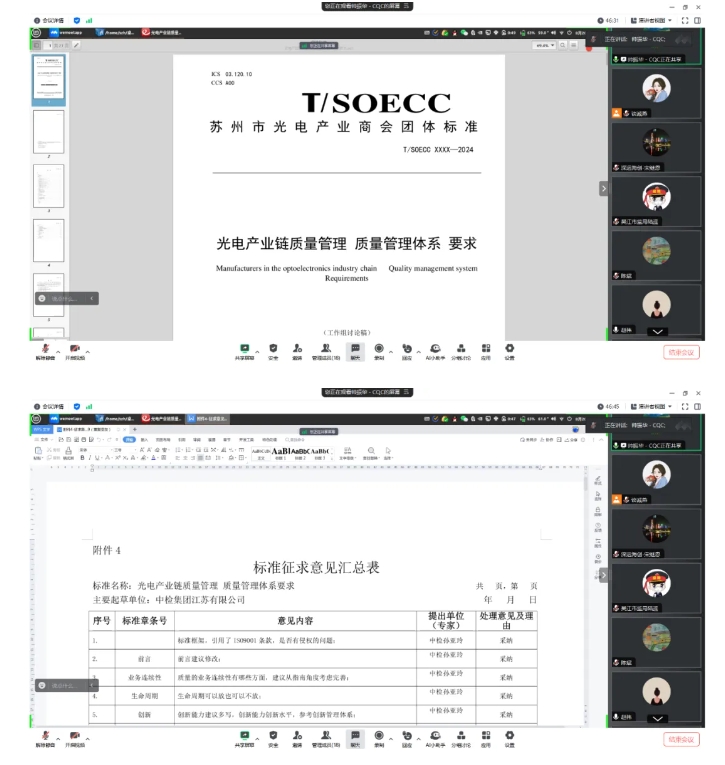The width and height of the screenshot is (725, 765).
Task: Click network signal bars icon in upper window
Action: click(89, 20)
